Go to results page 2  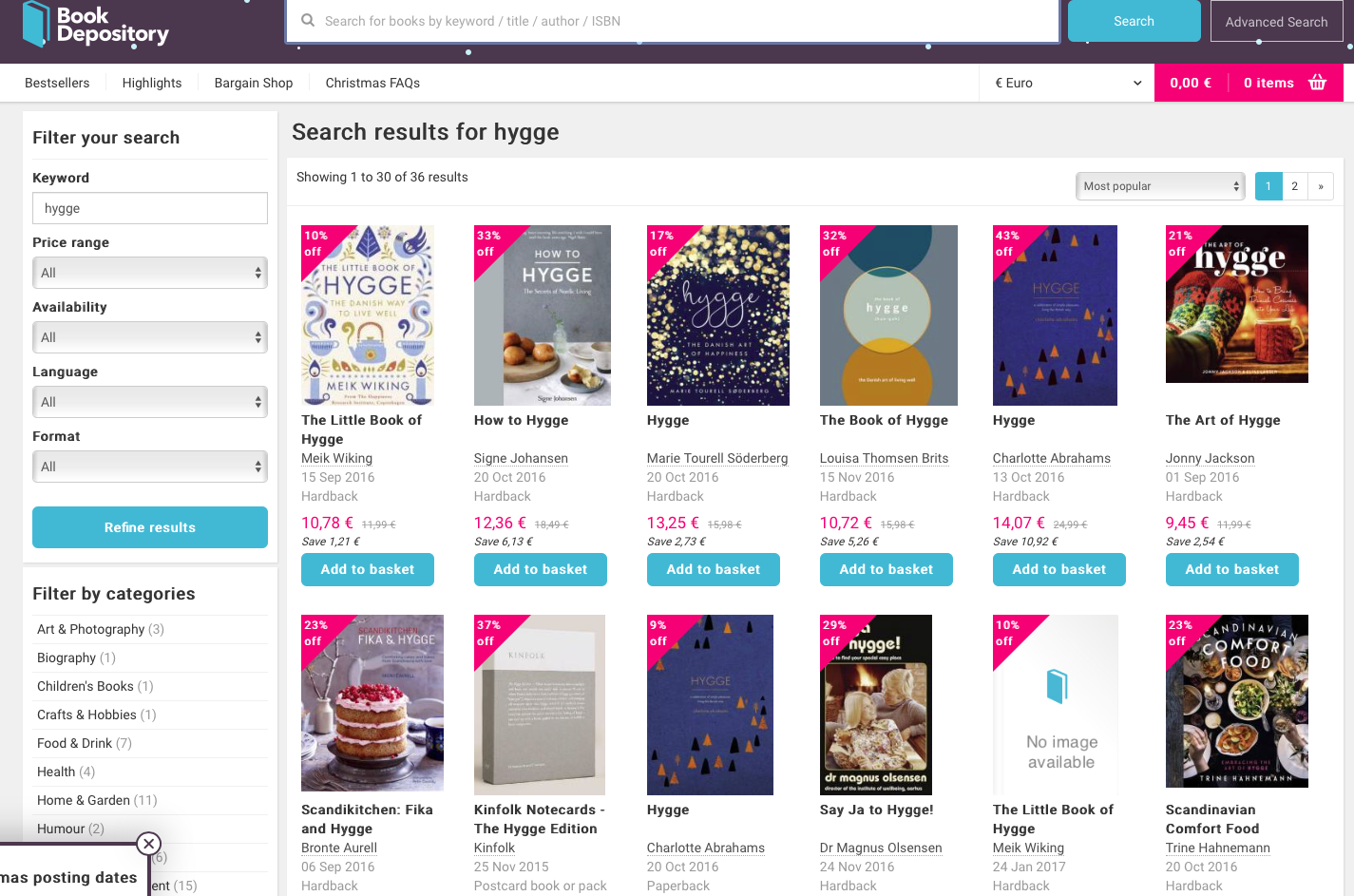[1294, 186]
